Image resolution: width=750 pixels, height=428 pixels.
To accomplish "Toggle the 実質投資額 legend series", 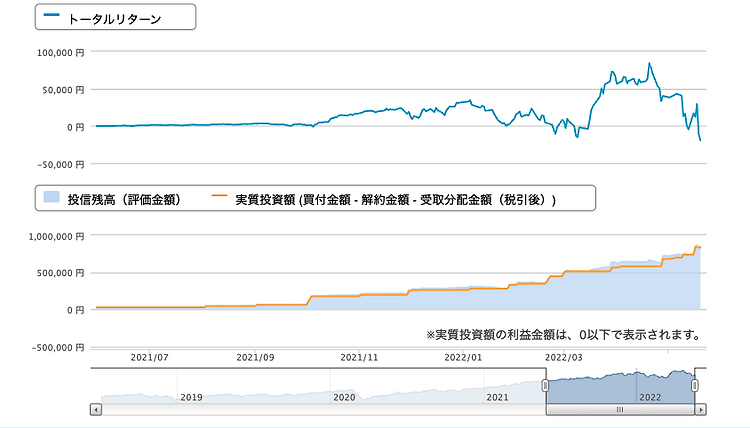I will click(384, 199).
